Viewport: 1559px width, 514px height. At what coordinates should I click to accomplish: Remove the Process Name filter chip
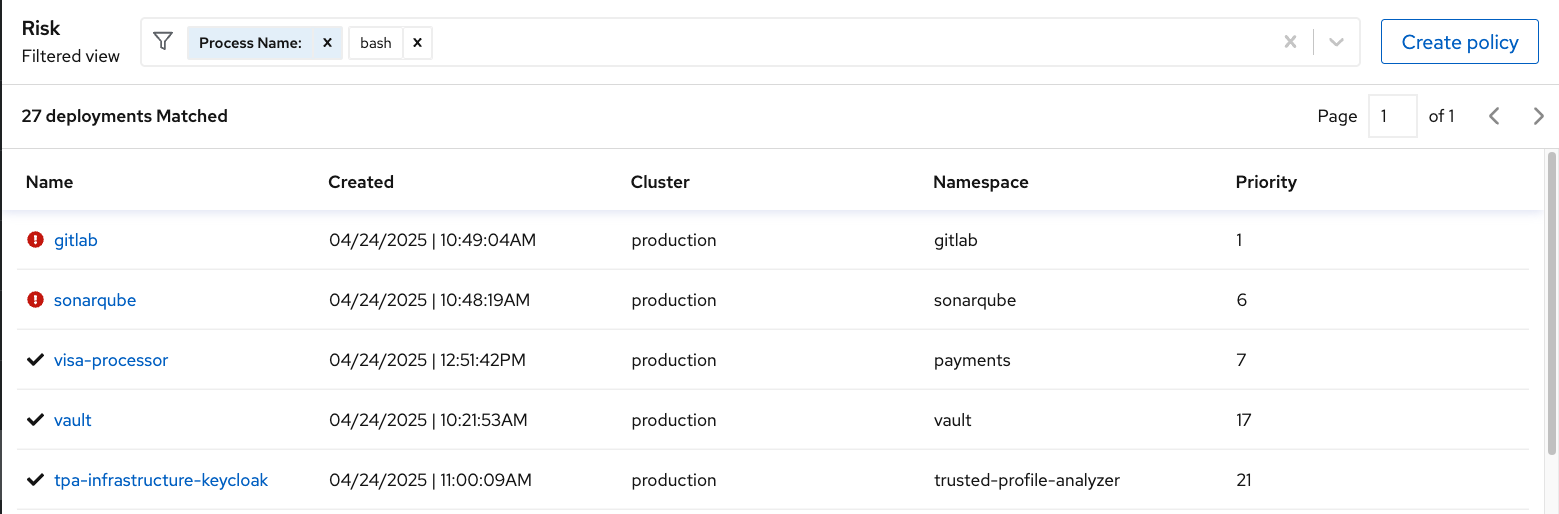click(327, 43)
